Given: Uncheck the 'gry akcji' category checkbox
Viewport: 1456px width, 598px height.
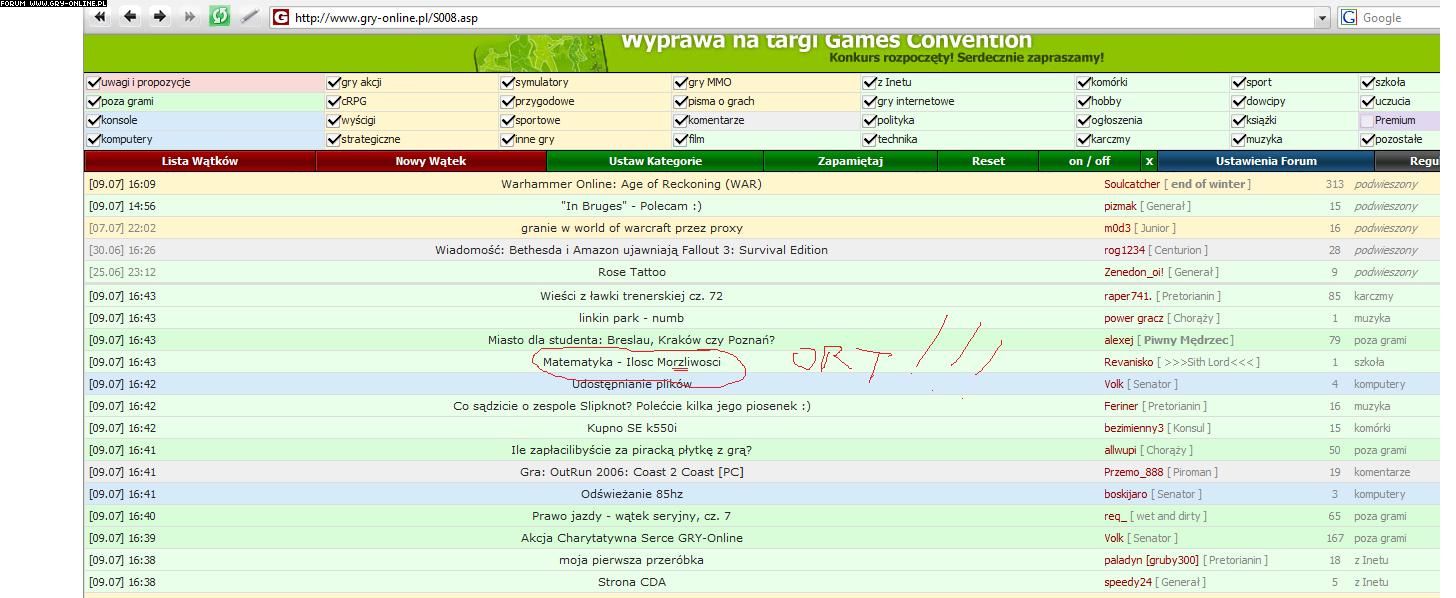Looking at the screenshot, I should pyautogui.click(x=334, y=82).
